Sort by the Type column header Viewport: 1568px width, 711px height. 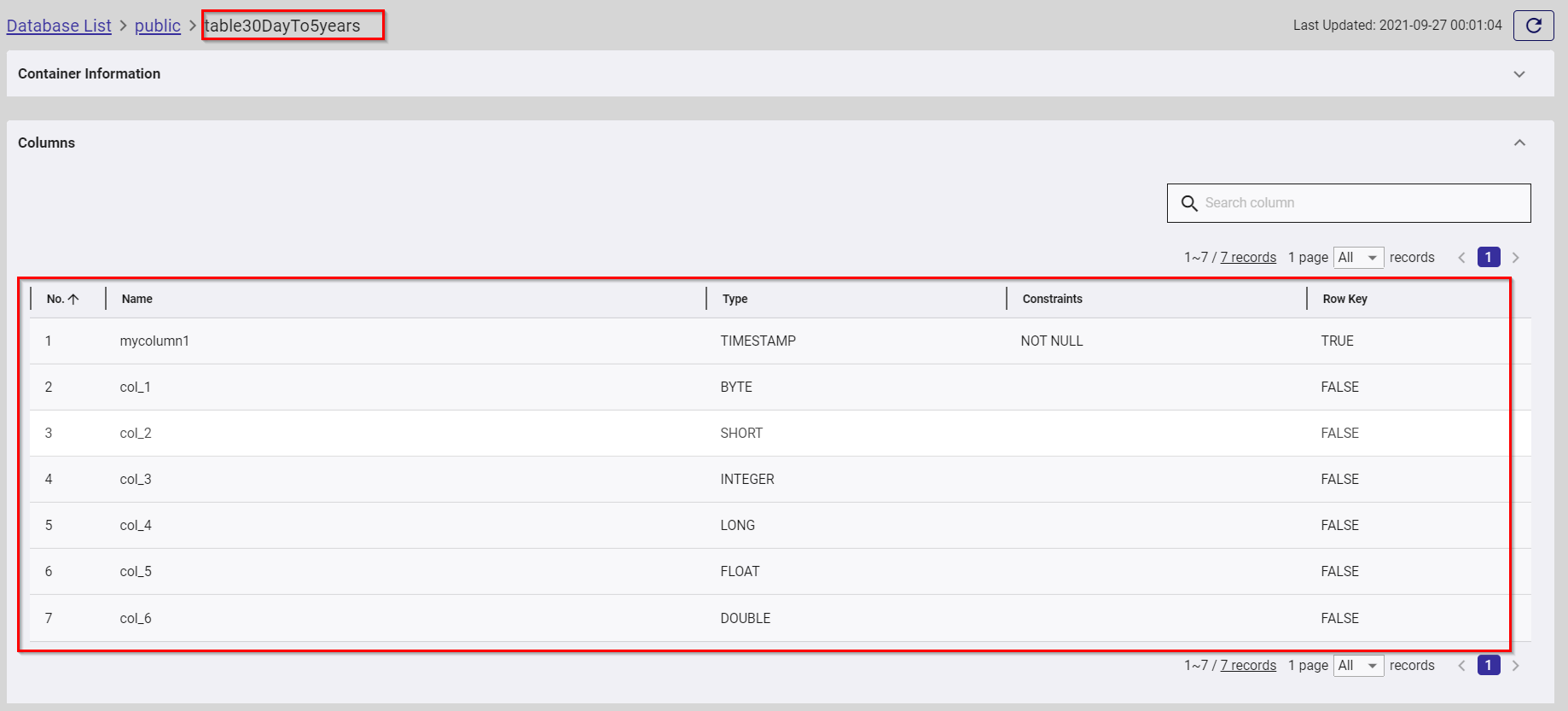735,299
